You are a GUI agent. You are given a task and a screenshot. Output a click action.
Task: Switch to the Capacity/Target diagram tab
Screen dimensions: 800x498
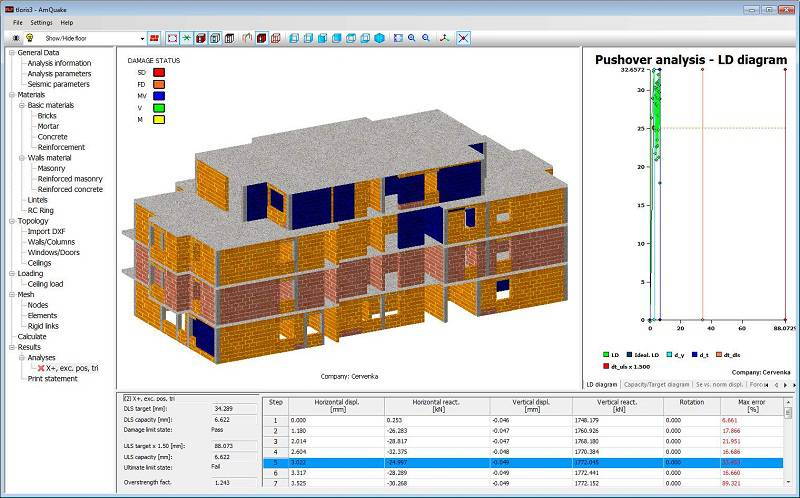coord(656,384)
